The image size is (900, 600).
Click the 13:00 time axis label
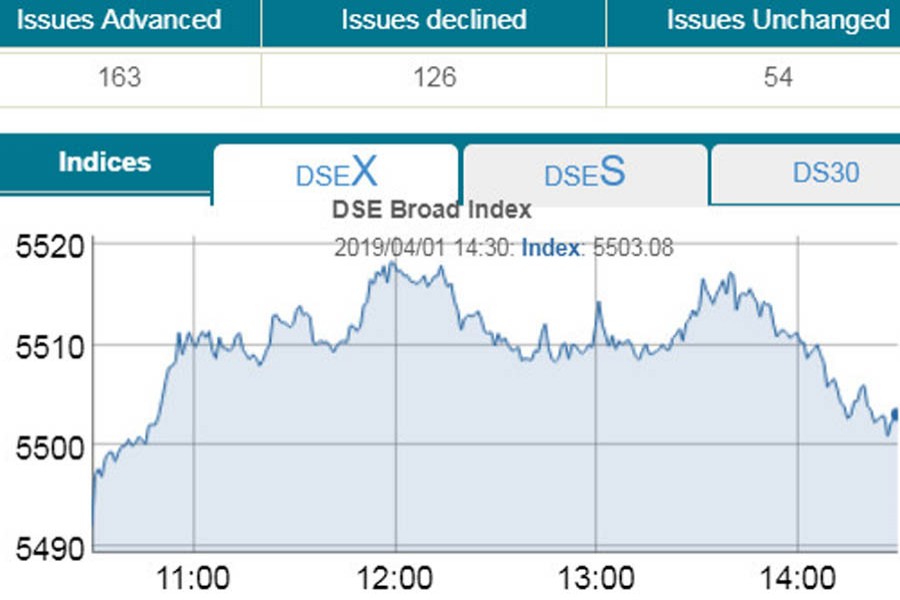coord(597,579)
